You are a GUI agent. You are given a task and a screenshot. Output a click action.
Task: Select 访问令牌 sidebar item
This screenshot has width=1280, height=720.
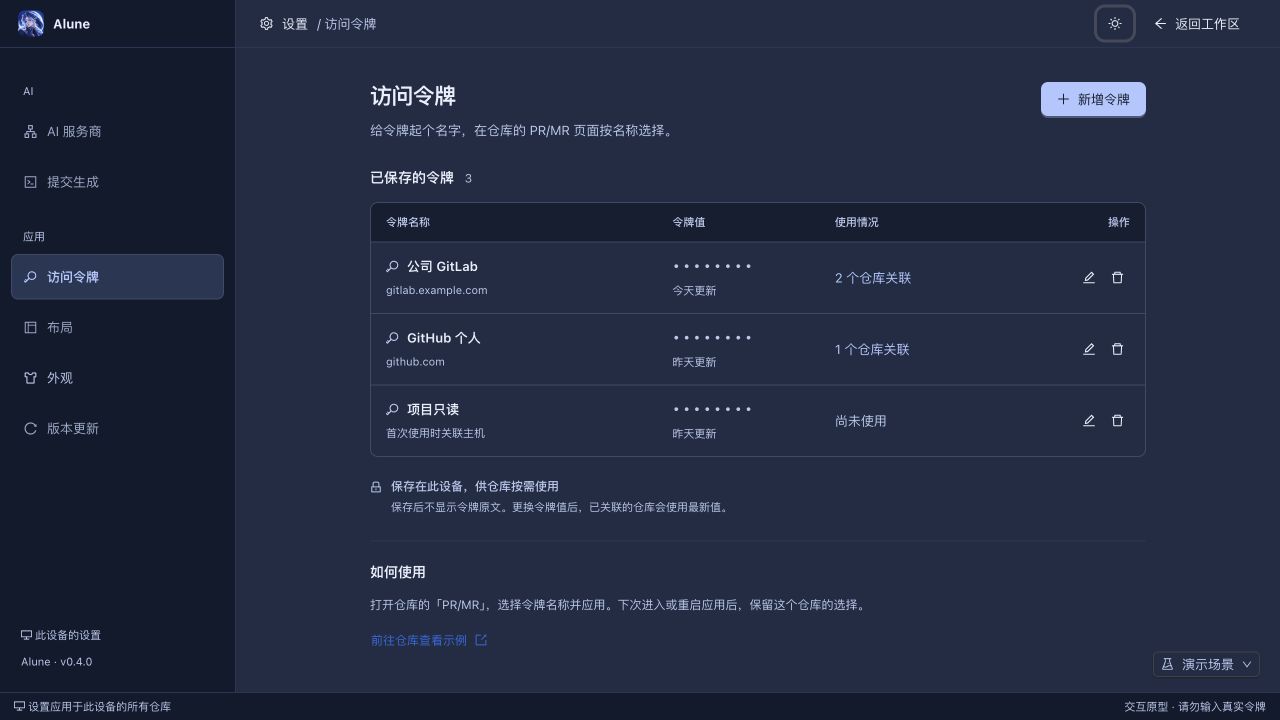117,277
